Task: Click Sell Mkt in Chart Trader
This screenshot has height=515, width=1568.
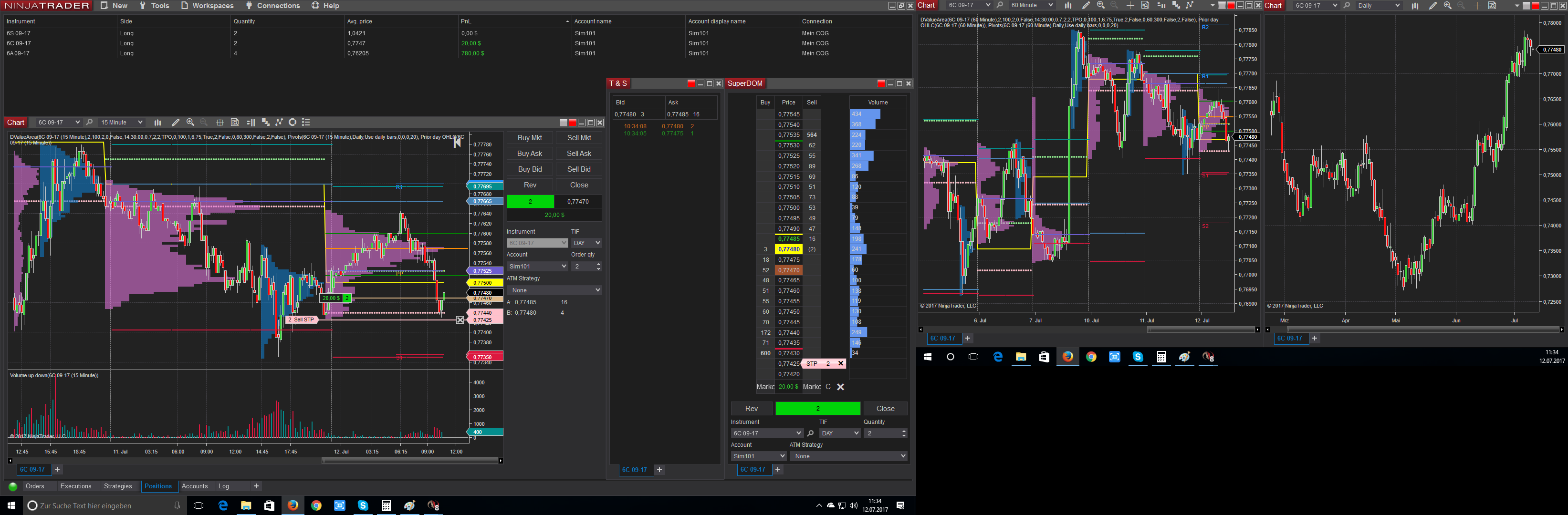Action: coord(579,138)
